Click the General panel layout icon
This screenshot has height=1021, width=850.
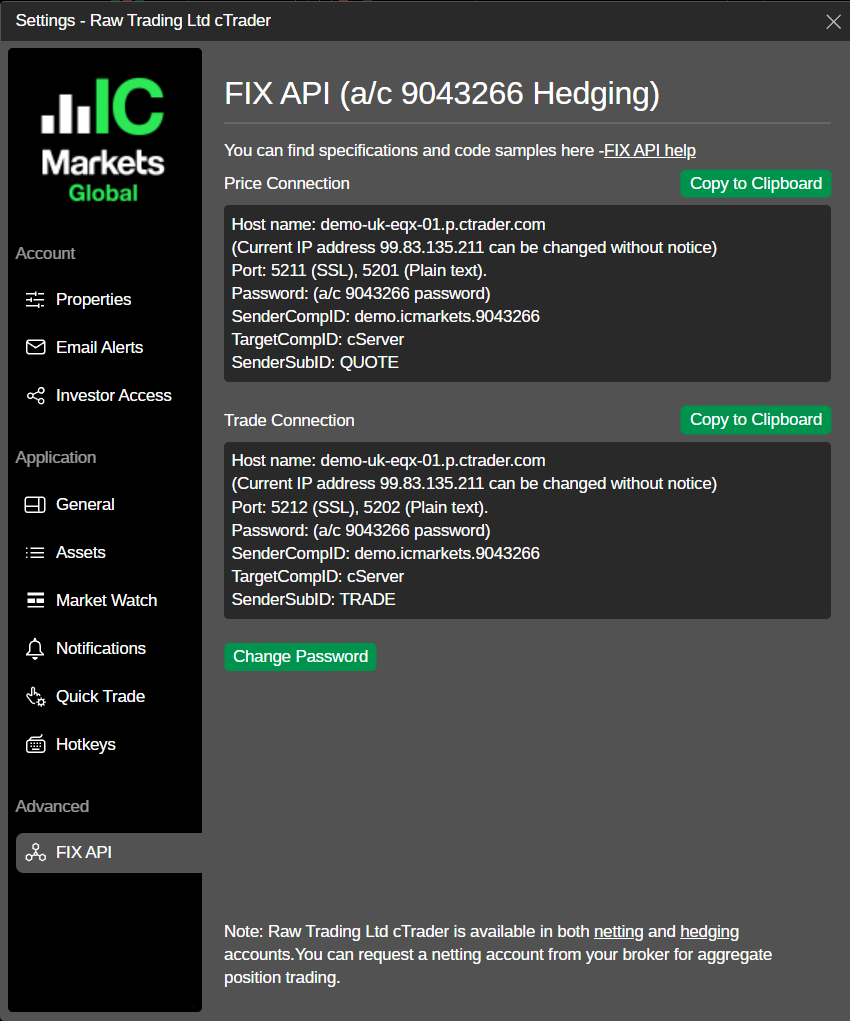(x=35, y=505)
